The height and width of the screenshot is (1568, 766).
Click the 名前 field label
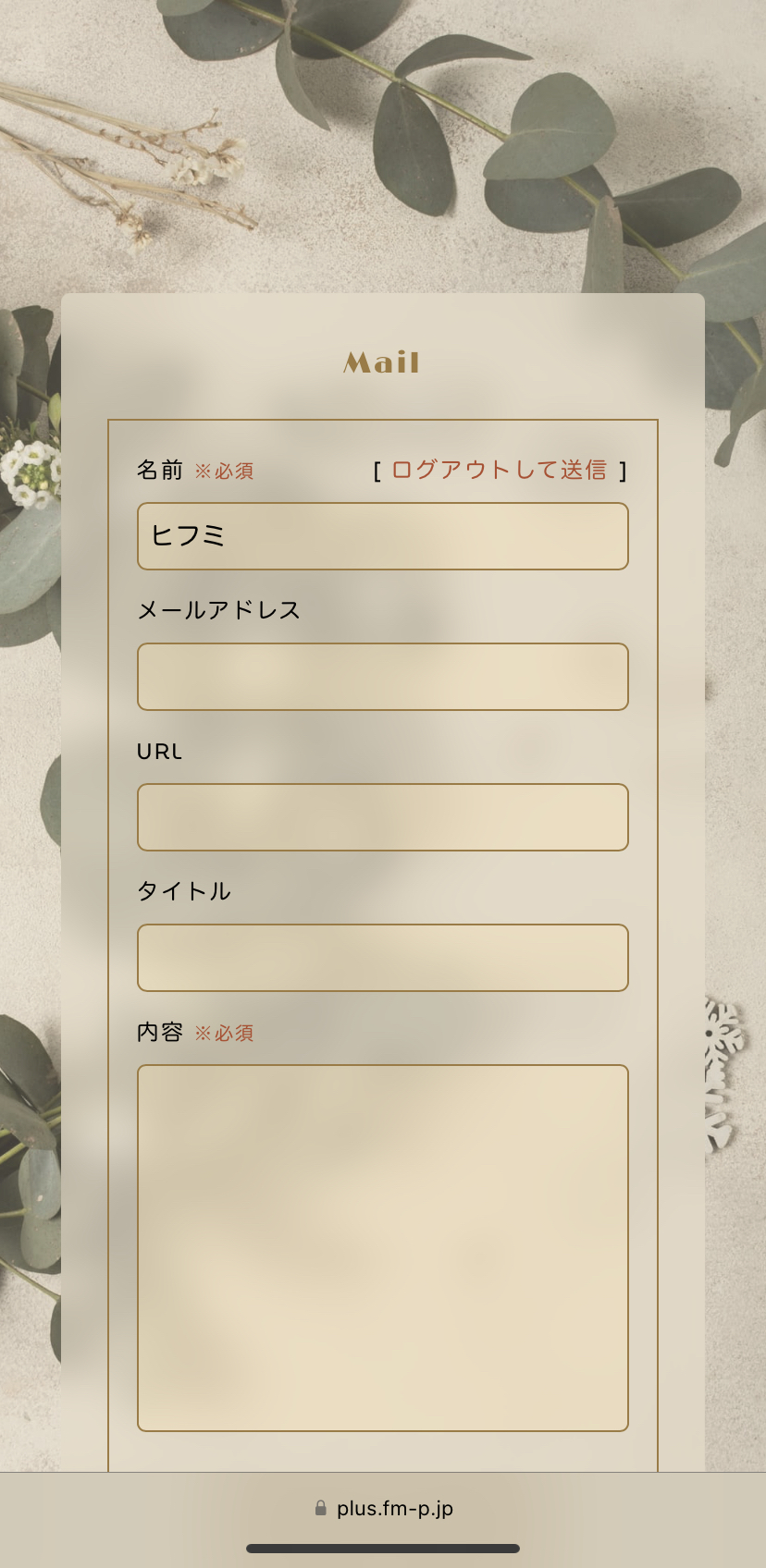pos(160,471)
